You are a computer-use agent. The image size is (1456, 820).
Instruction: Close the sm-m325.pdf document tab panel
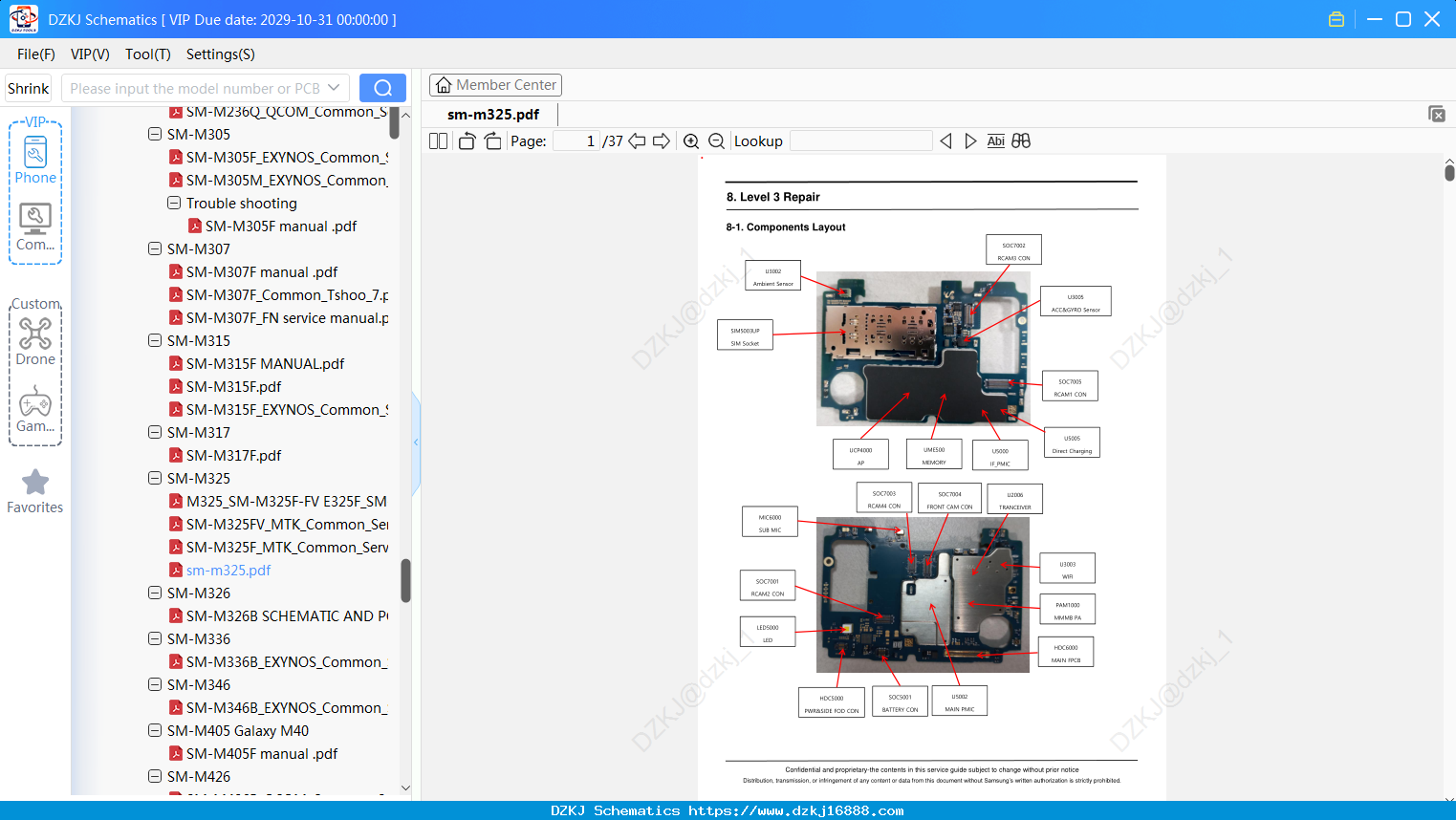click(1437, 114)
